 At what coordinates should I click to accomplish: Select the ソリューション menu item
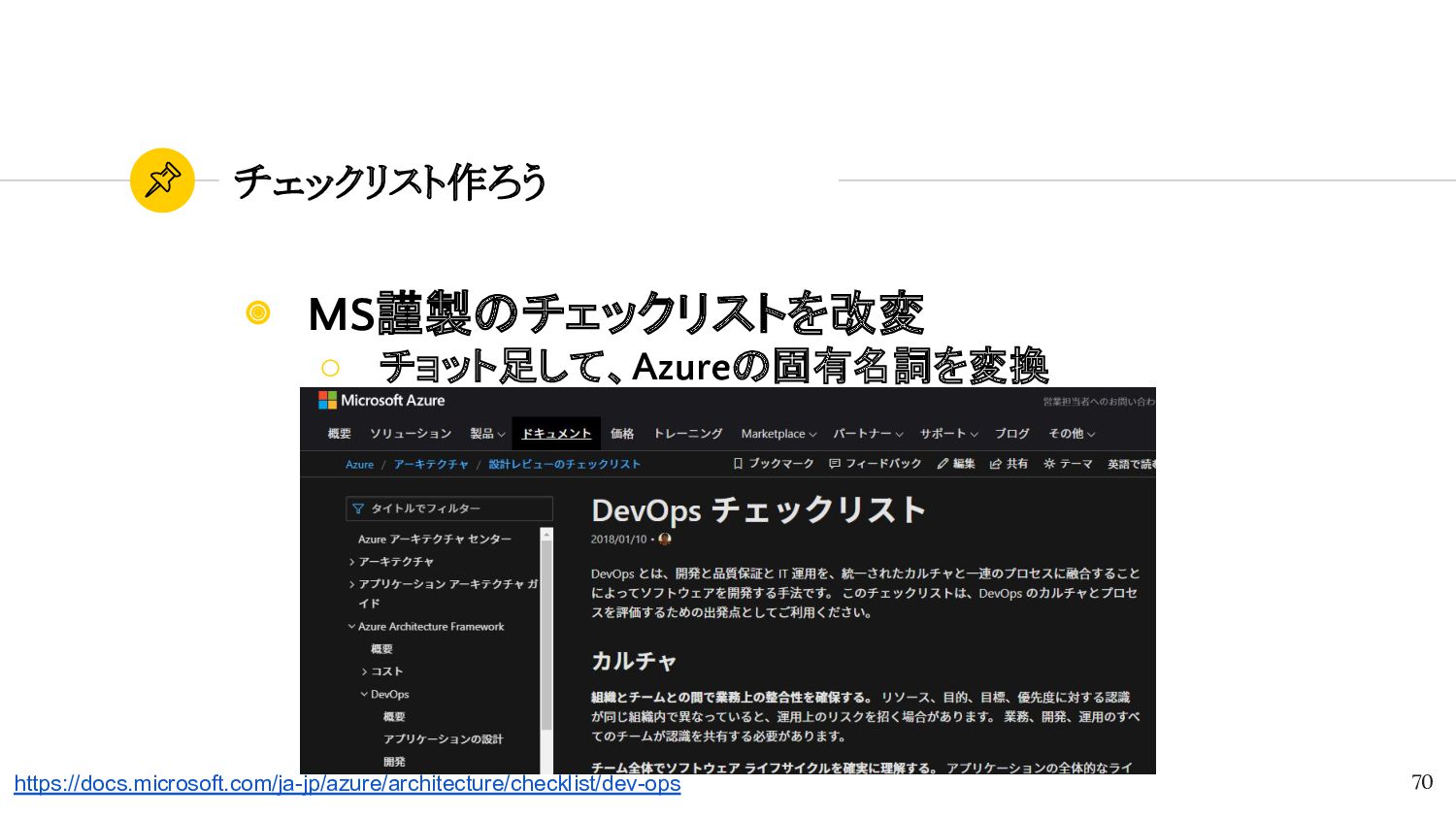click(x=411, y=434)
